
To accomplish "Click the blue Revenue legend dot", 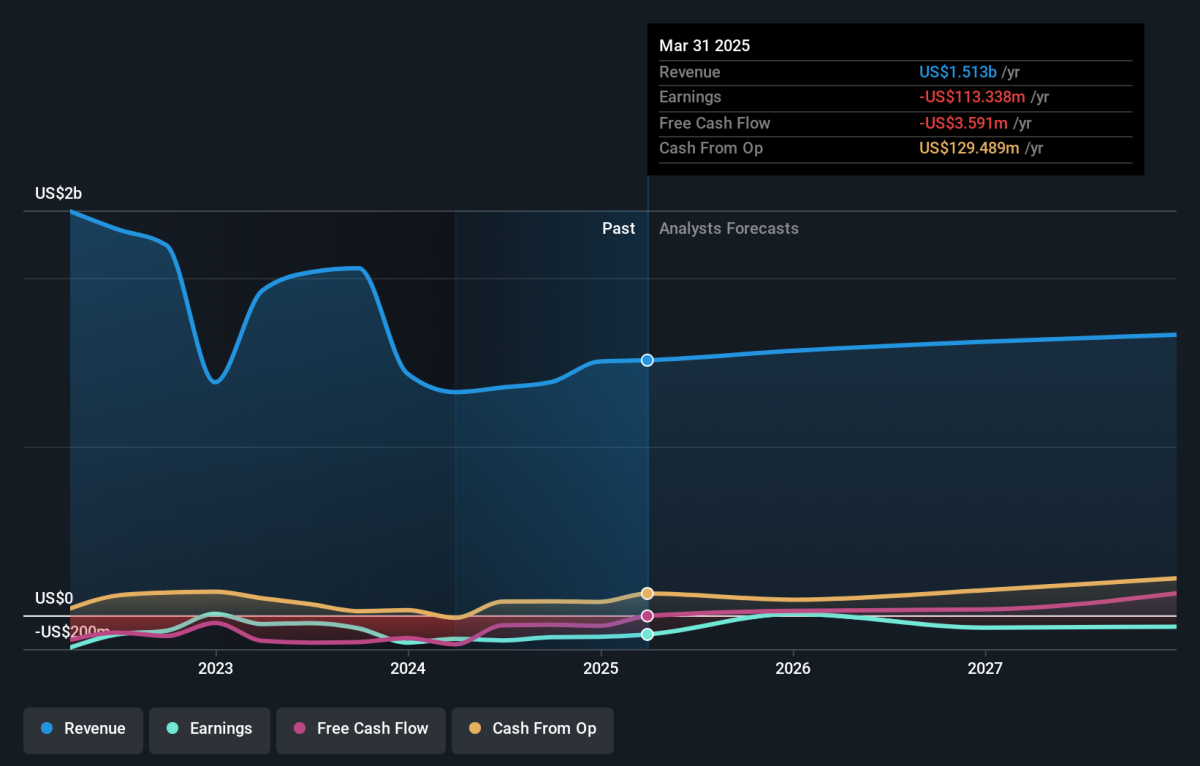I will pos(47,729).
